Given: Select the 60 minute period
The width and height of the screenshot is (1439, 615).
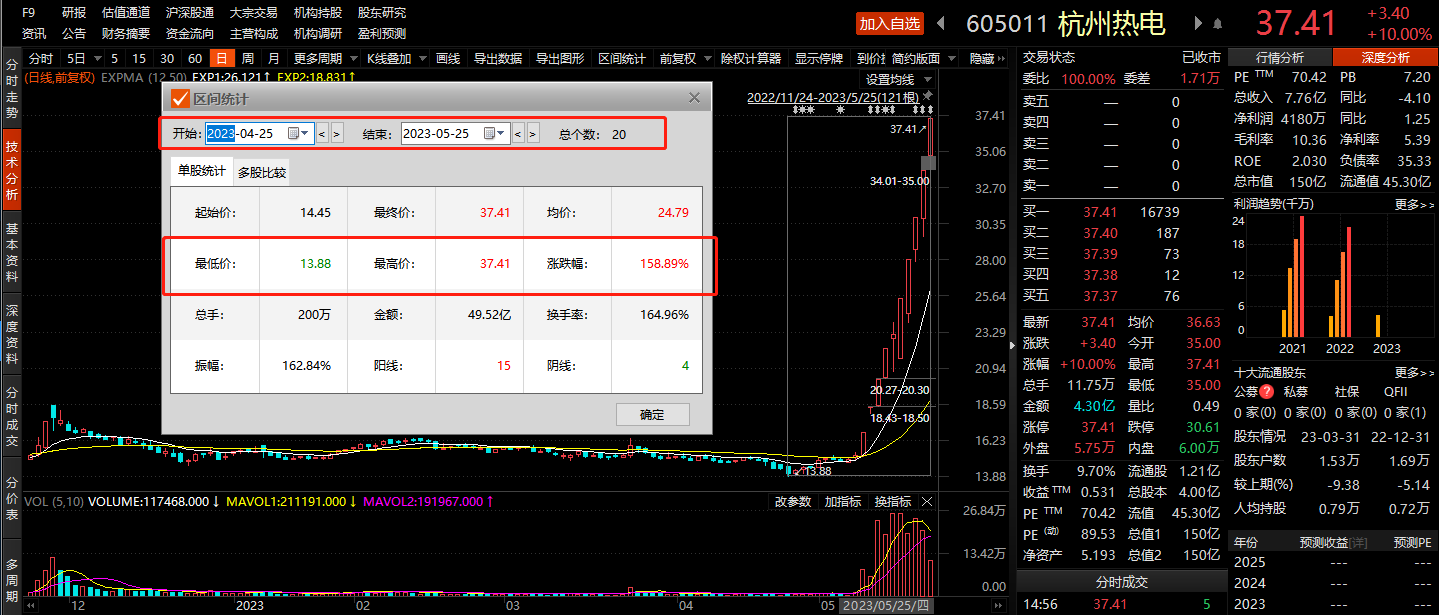Looking at the screenshot, I should (x=195, y=59).
